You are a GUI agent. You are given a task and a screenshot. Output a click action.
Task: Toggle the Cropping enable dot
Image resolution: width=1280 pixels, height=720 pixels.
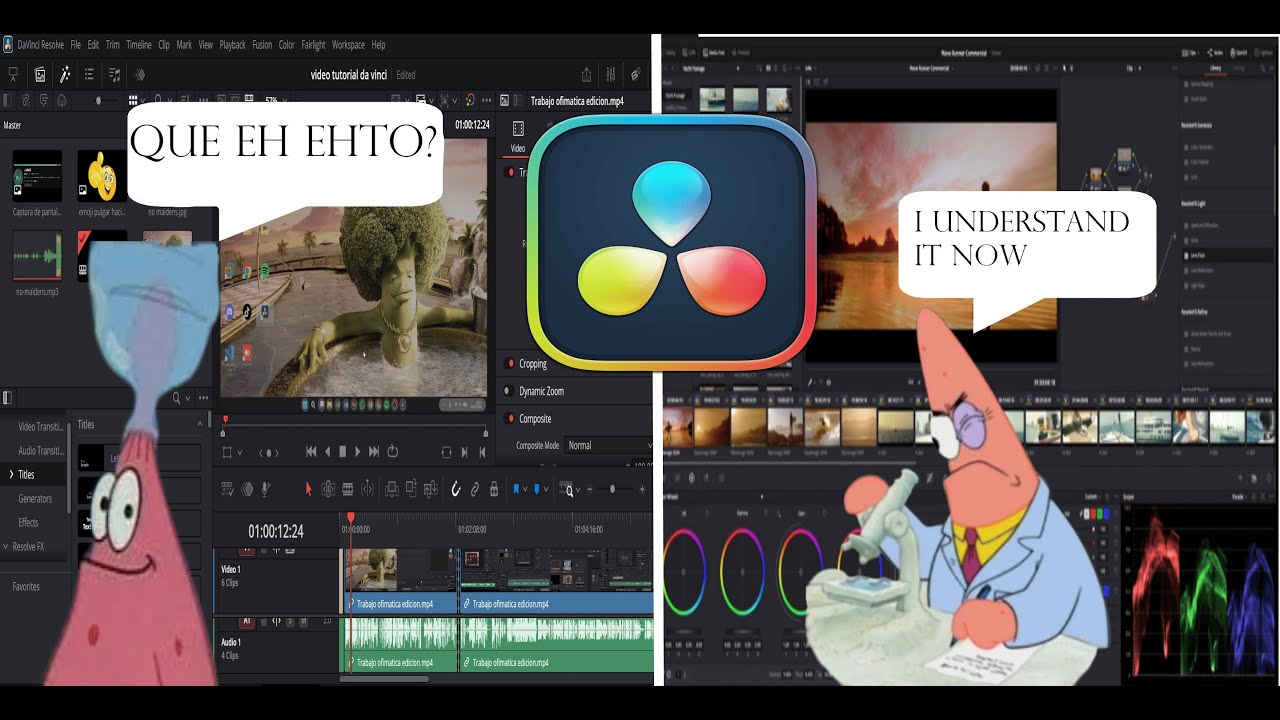click(508, 364)
